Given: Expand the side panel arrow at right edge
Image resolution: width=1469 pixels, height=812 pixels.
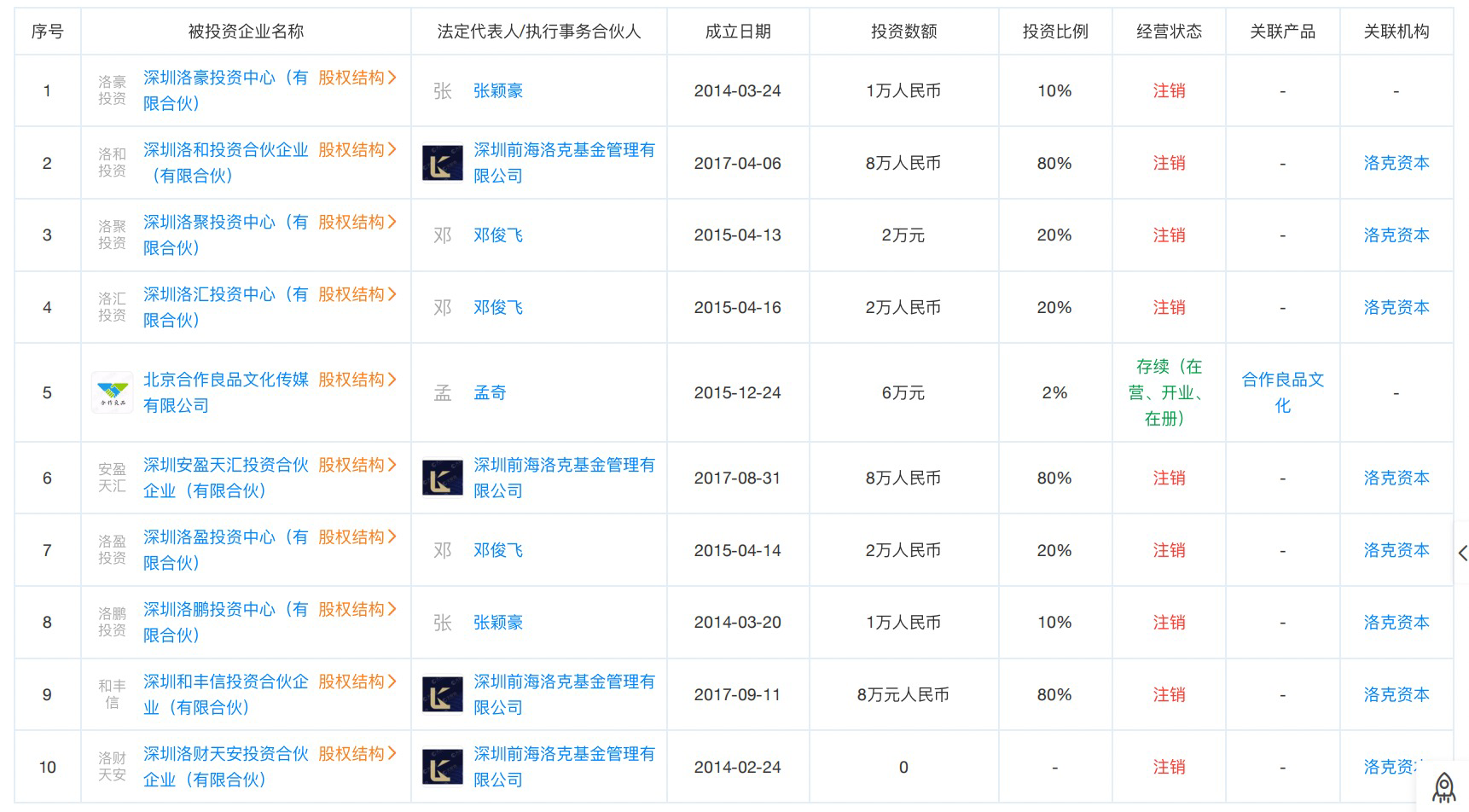Looking at the screenshot, I should (1462, 553).
